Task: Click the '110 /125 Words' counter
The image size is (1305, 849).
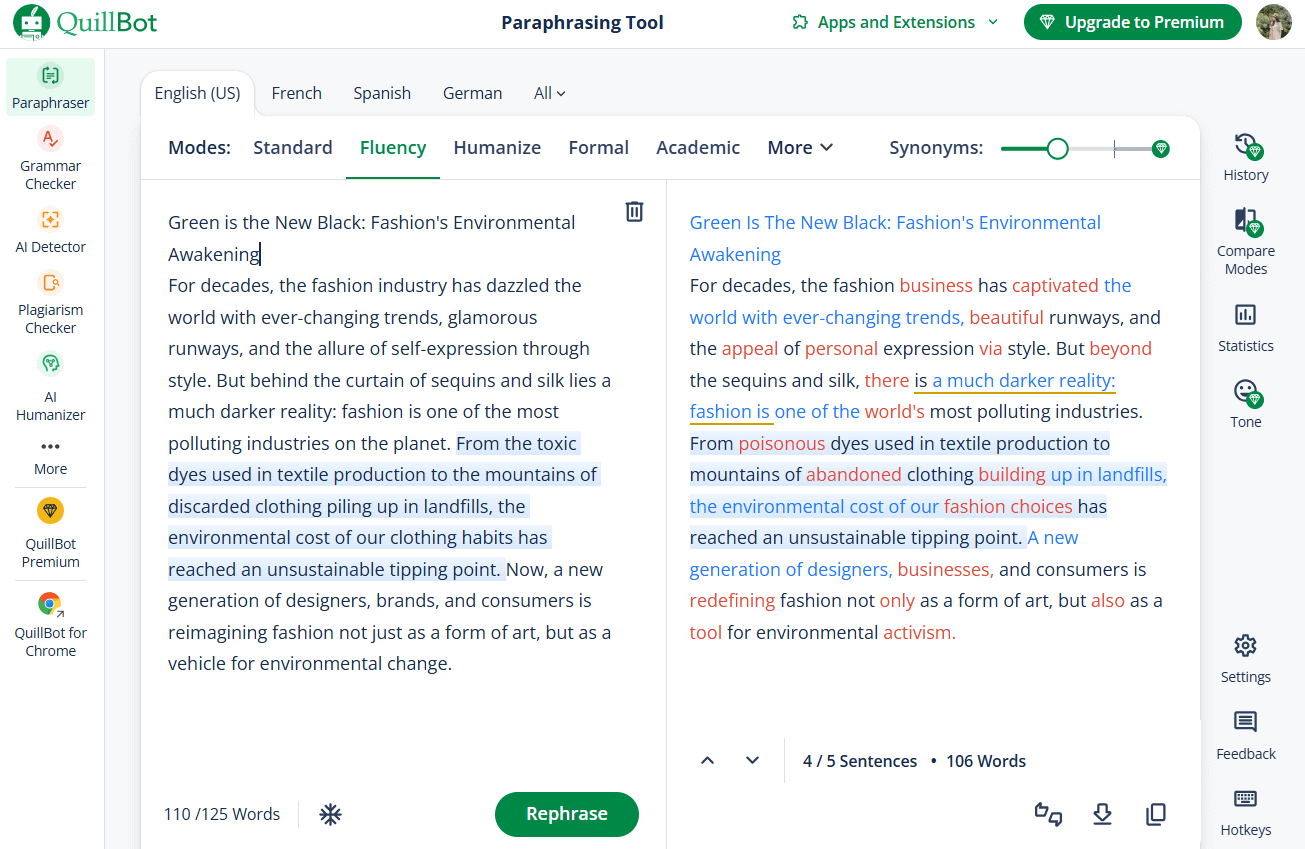Action: [x=222, y=814]
